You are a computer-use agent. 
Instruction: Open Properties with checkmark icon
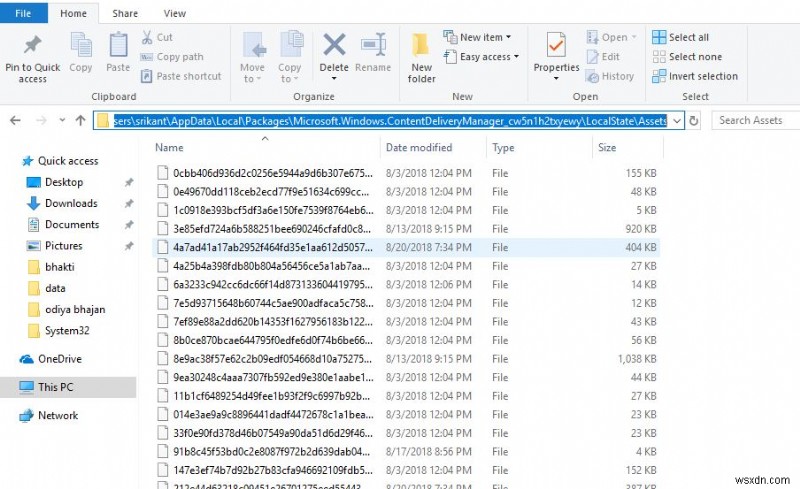coord(556,45)
